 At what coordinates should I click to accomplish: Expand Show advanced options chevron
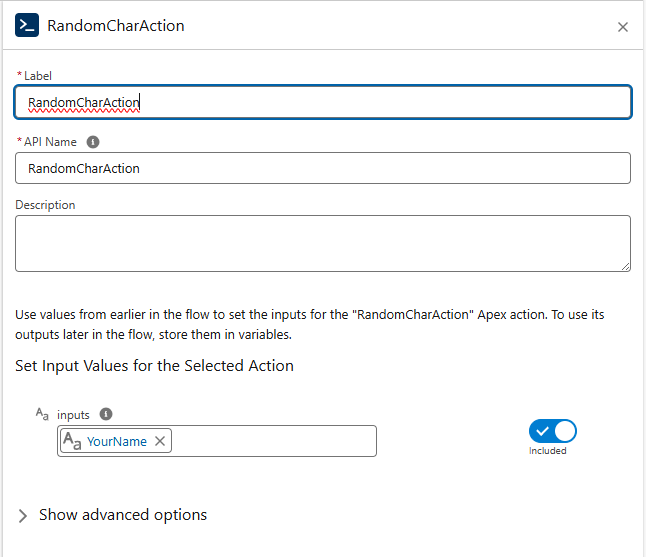coord(23,515)
